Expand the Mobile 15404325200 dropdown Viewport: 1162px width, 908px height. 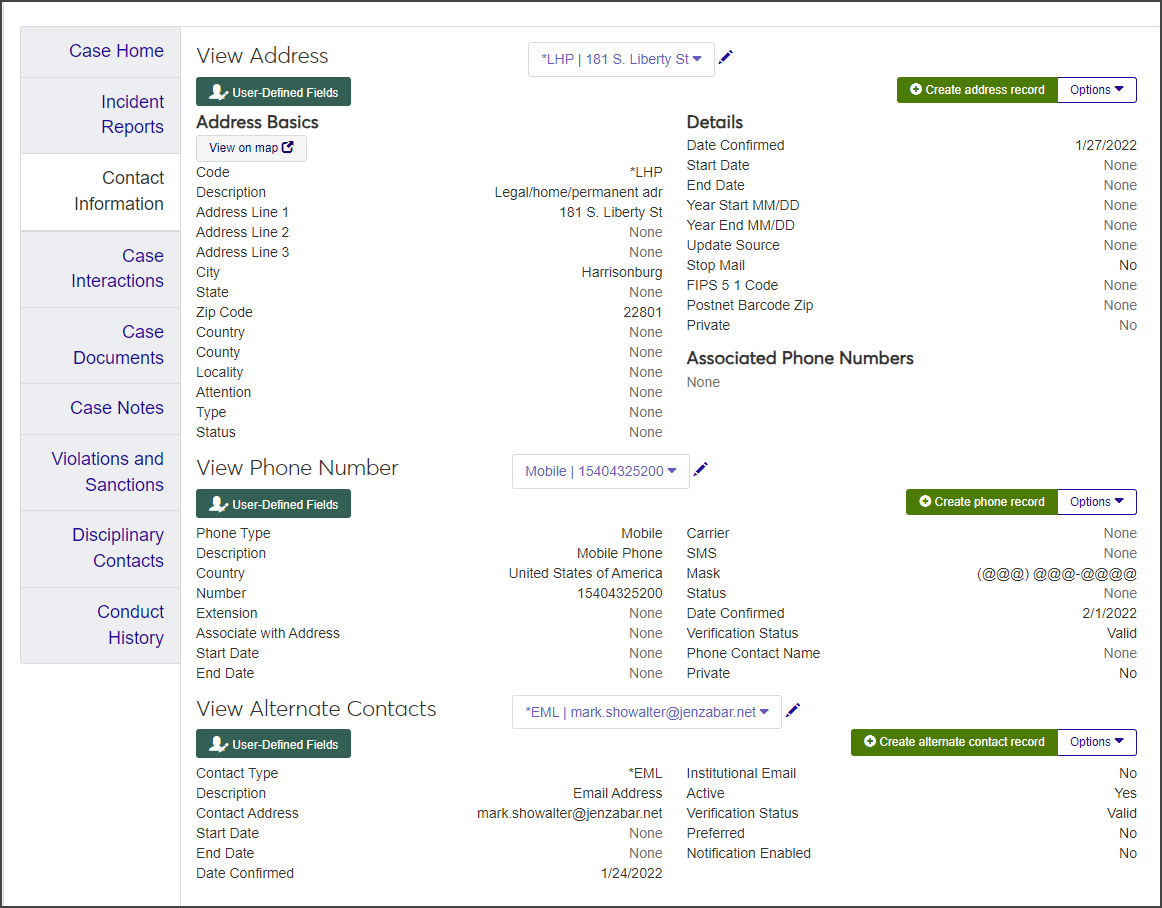point(600,471)
